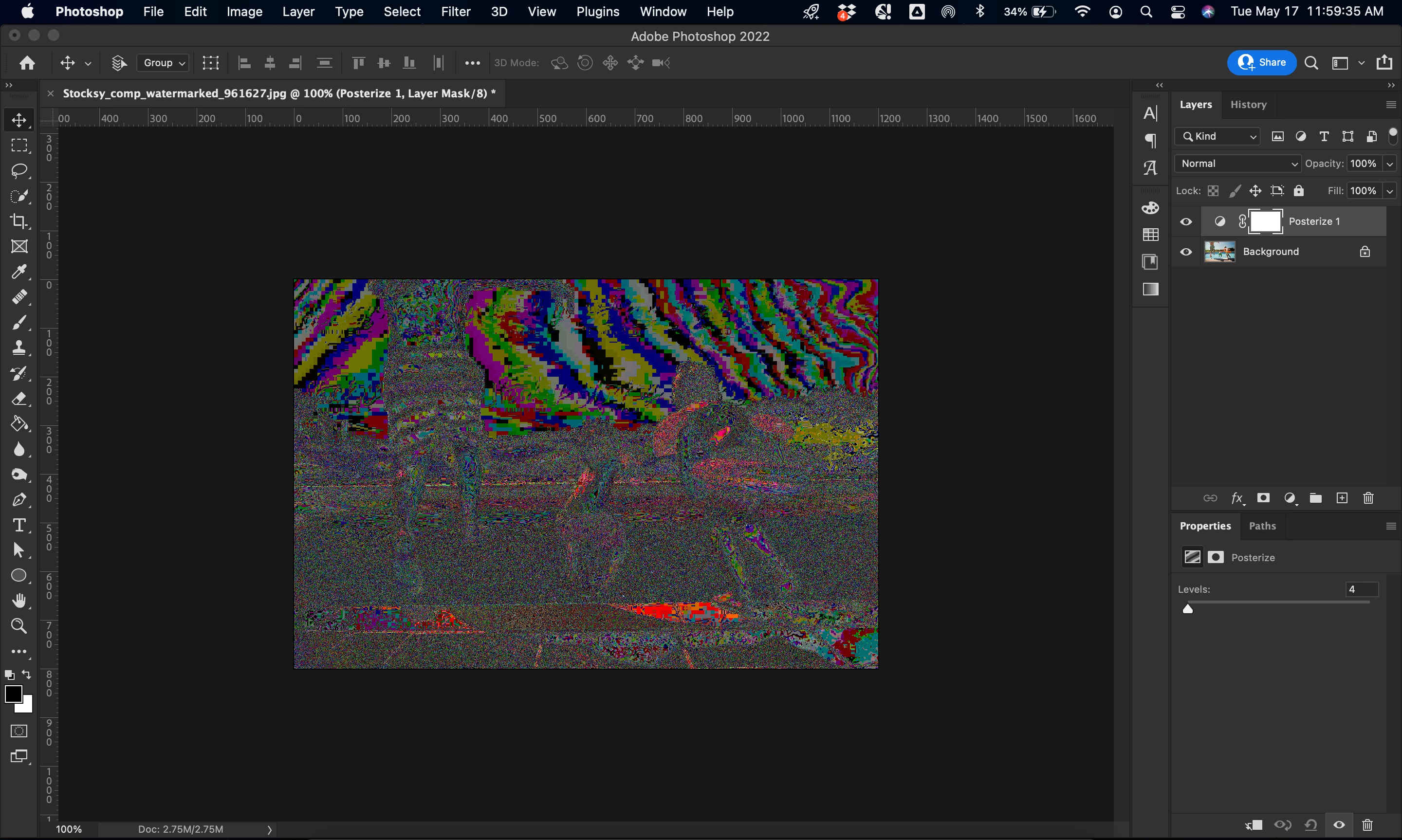Click the Share button
Image resolution: width=1402 pixels, height=840 pixels.
click(x=1262, y=63)
